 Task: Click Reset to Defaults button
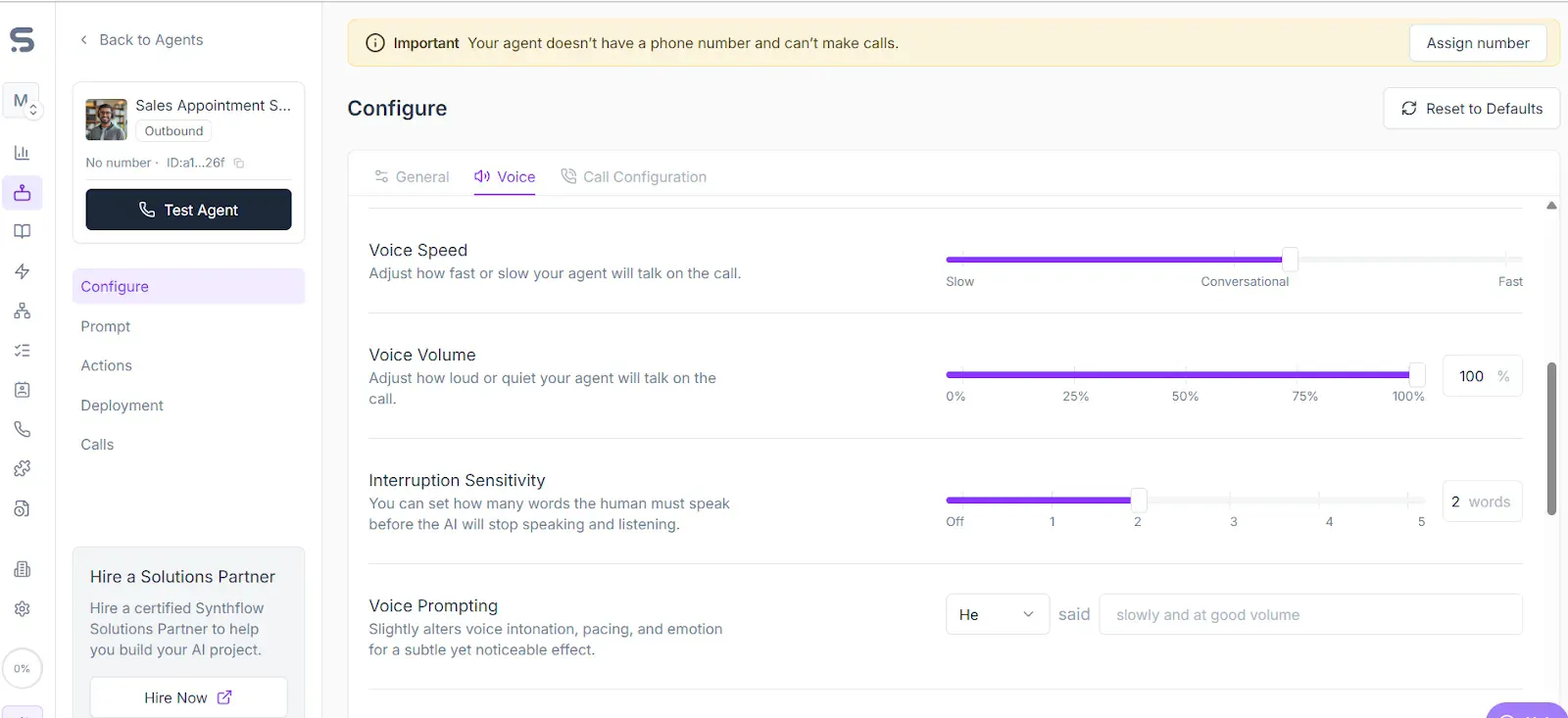coord(1471,109)
